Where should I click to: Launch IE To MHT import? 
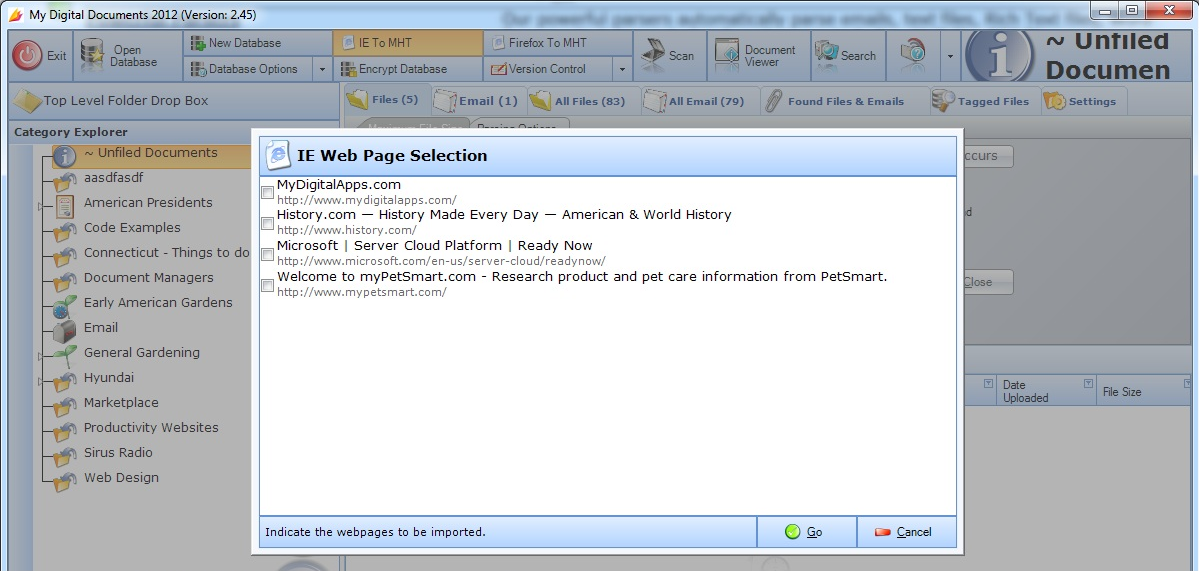pyautogui.click(x=408, y=43)
